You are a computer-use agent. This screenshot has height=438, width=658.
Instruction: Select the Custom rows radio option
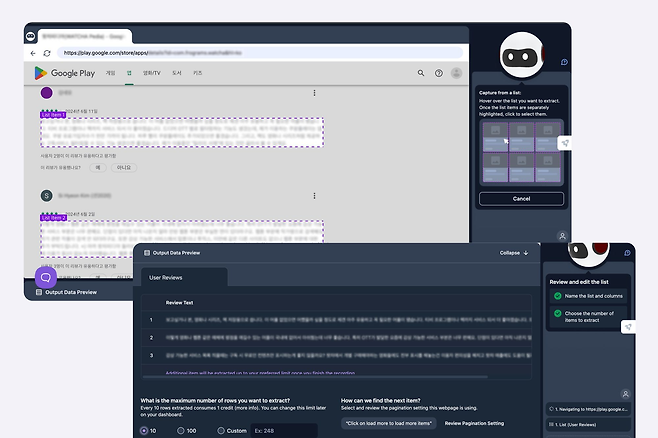point(221,430)
